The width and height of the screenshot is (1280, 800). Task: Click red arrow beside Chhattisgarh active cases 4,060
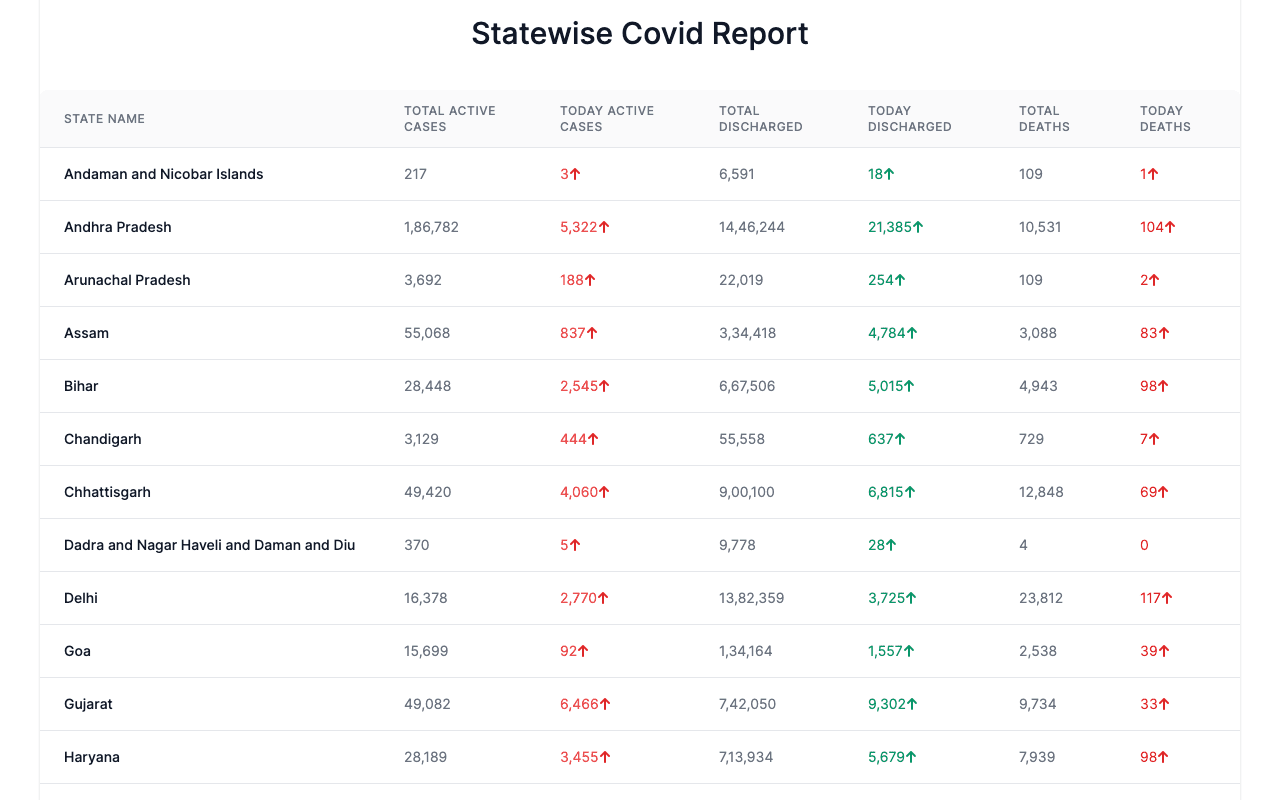click(x=604, y=492)
